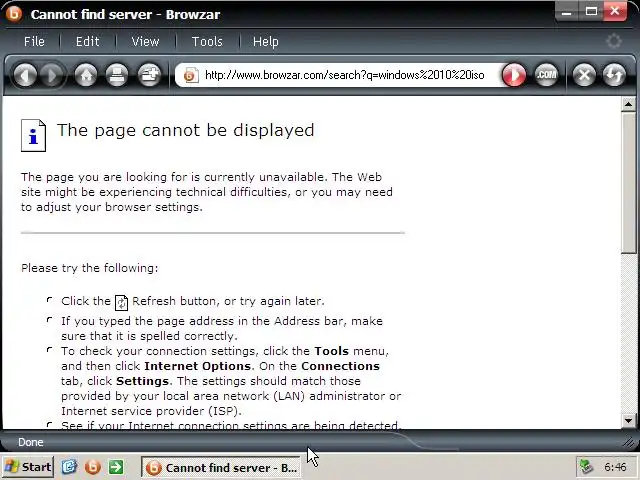Click the .COM autocomplete button
This screenshot has width=640, height=480.
[x=546, y=75]
